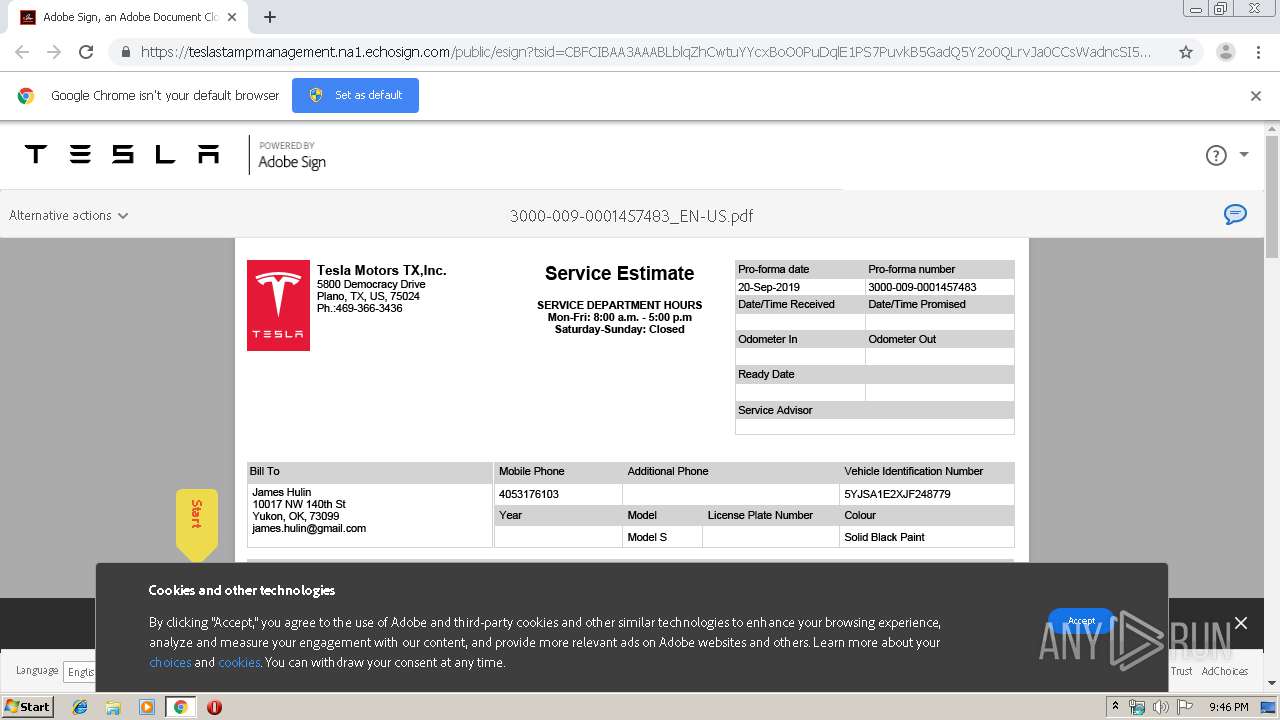The width and height of the screenshot is (1280, 720).
Task: Click the Date/Time Promised label
Action: pyautogui.click(x=917, y=304)
